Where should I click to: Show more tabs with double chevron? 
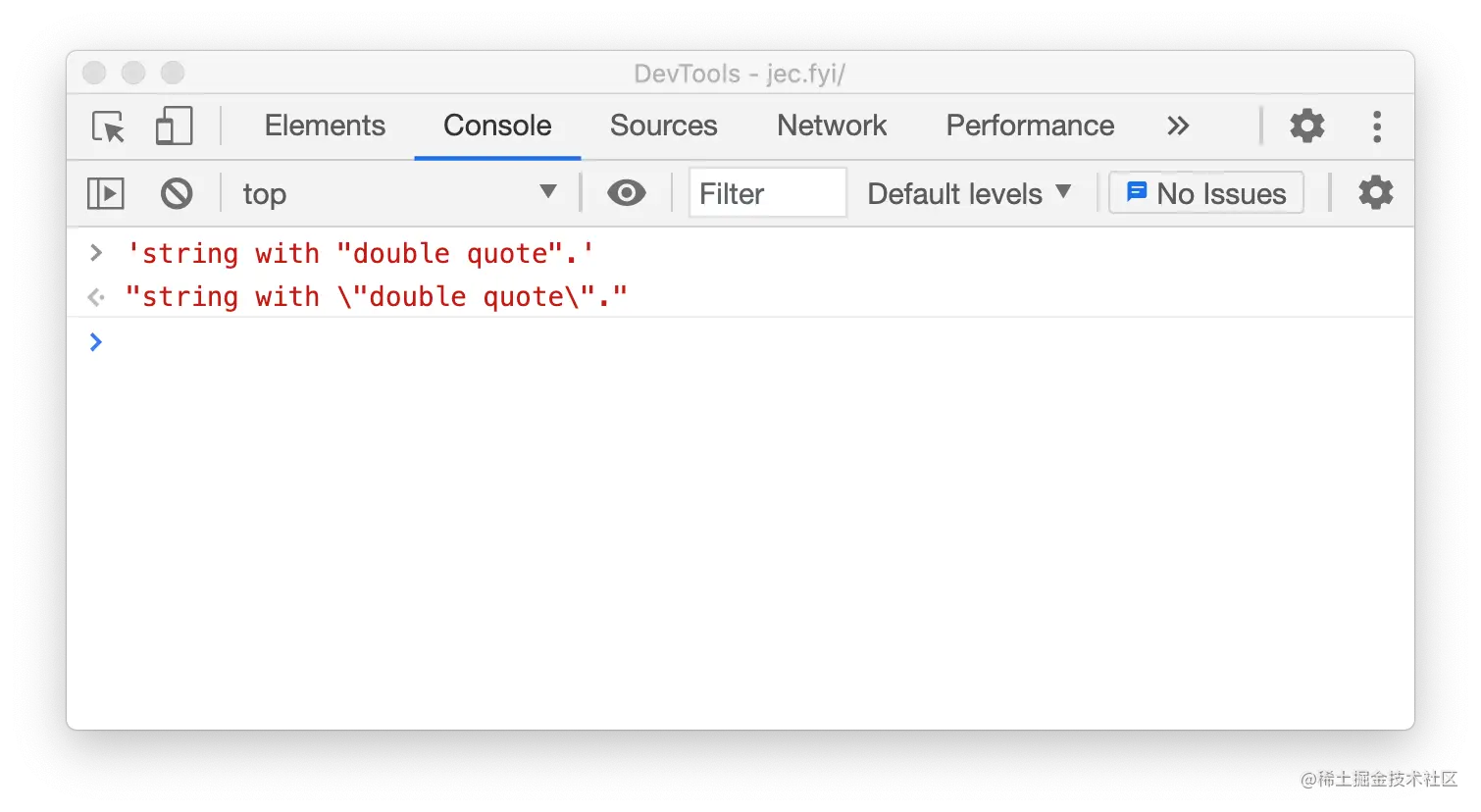click(x=1178, y=126)
